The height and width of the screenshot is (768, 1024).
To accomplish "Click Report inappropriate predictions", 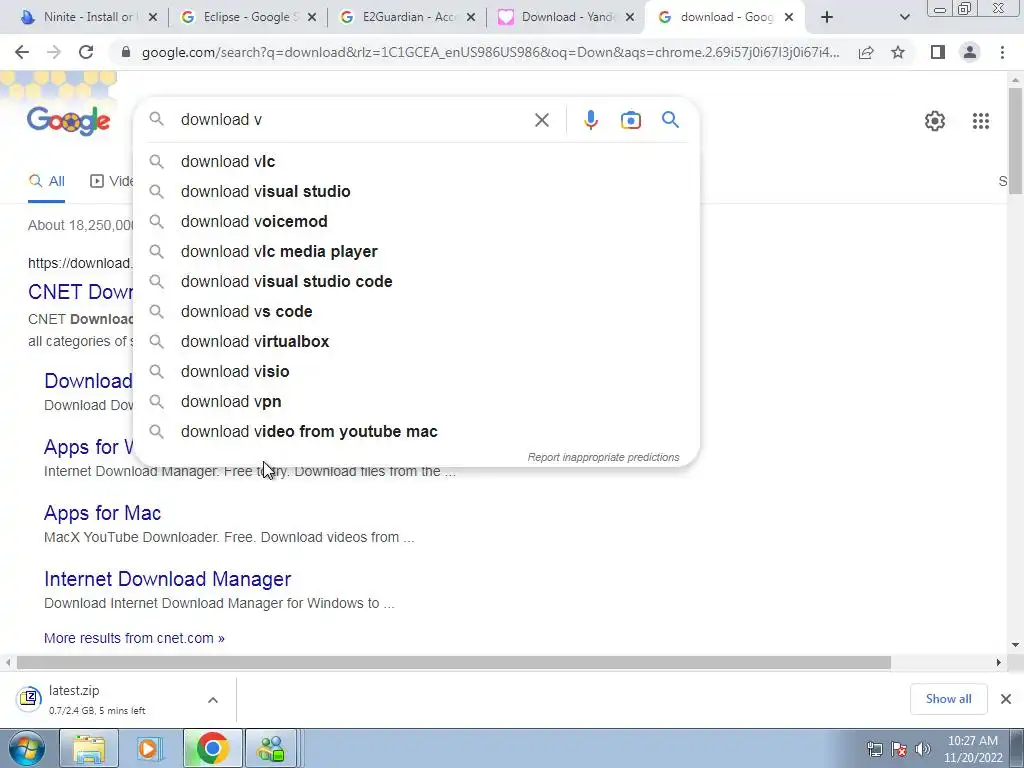I will (x=603, y=457).
